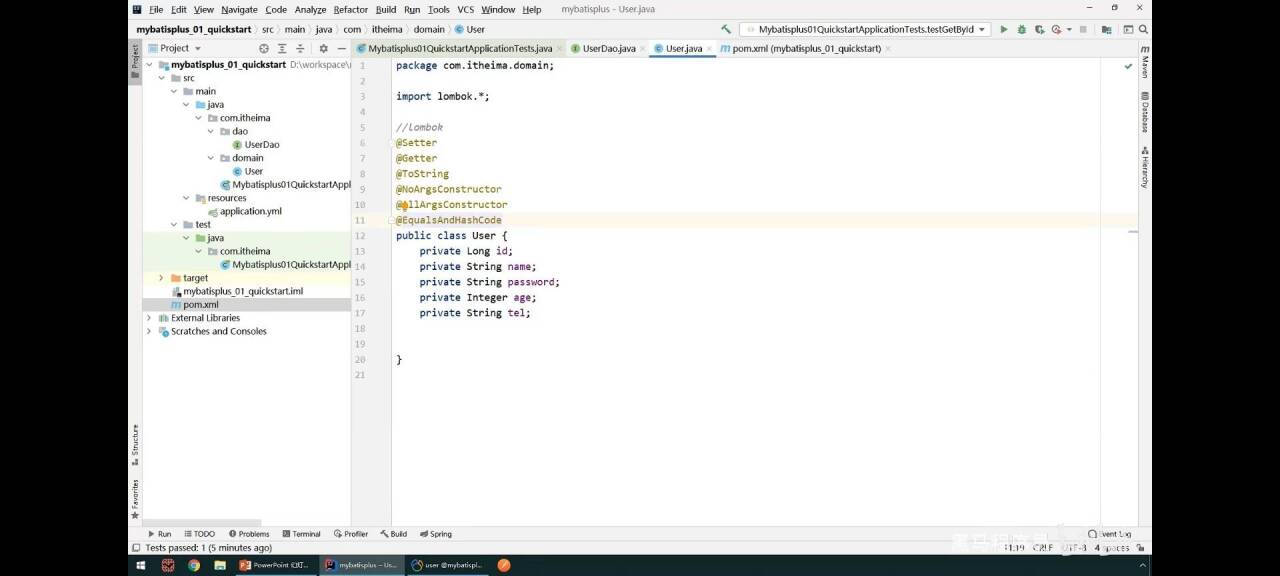Open the Spring tool window
The image size is (1280, 576).
coord(436,534)
